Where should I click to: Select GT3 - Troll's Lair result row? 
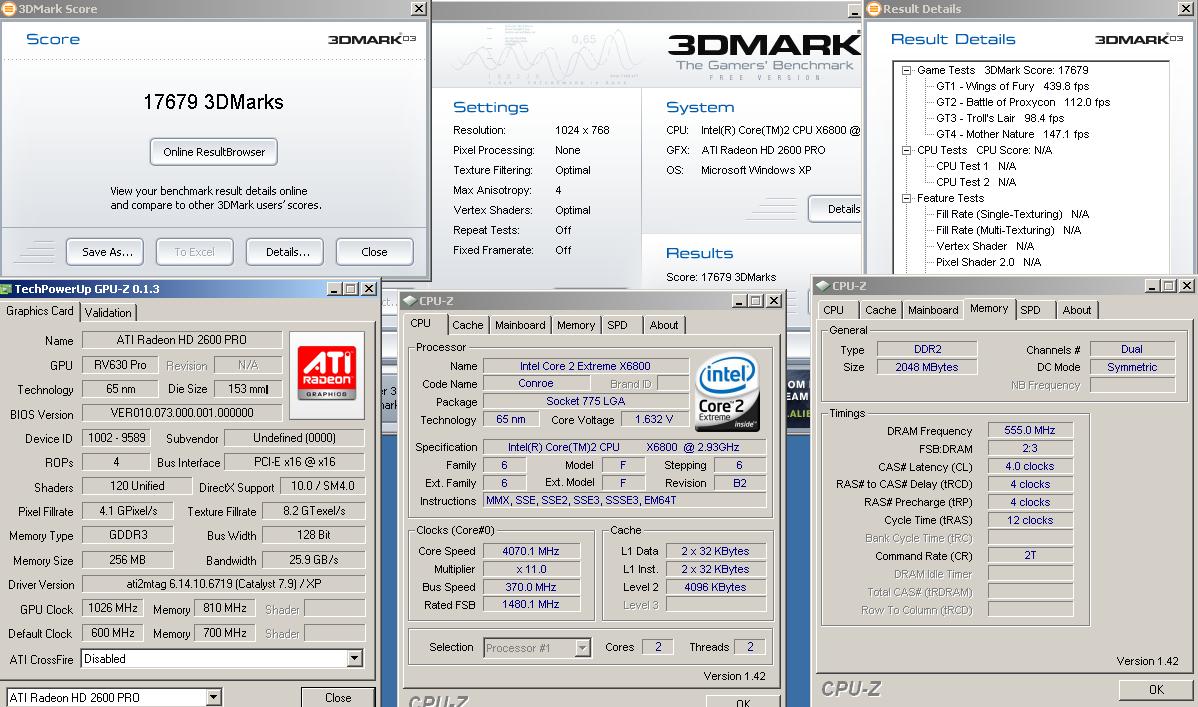[1000, 118]
